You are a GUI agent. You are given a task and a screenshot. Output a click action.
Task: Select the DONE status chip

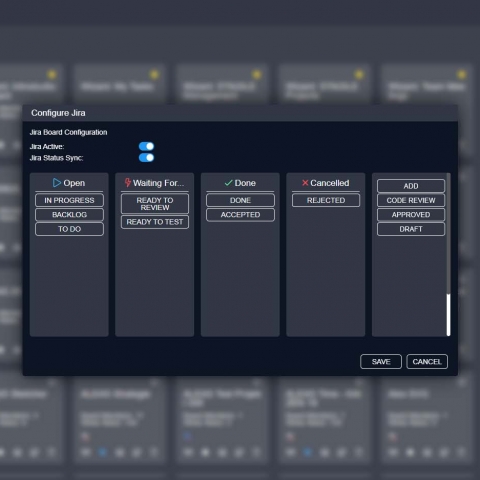[240, 200]
